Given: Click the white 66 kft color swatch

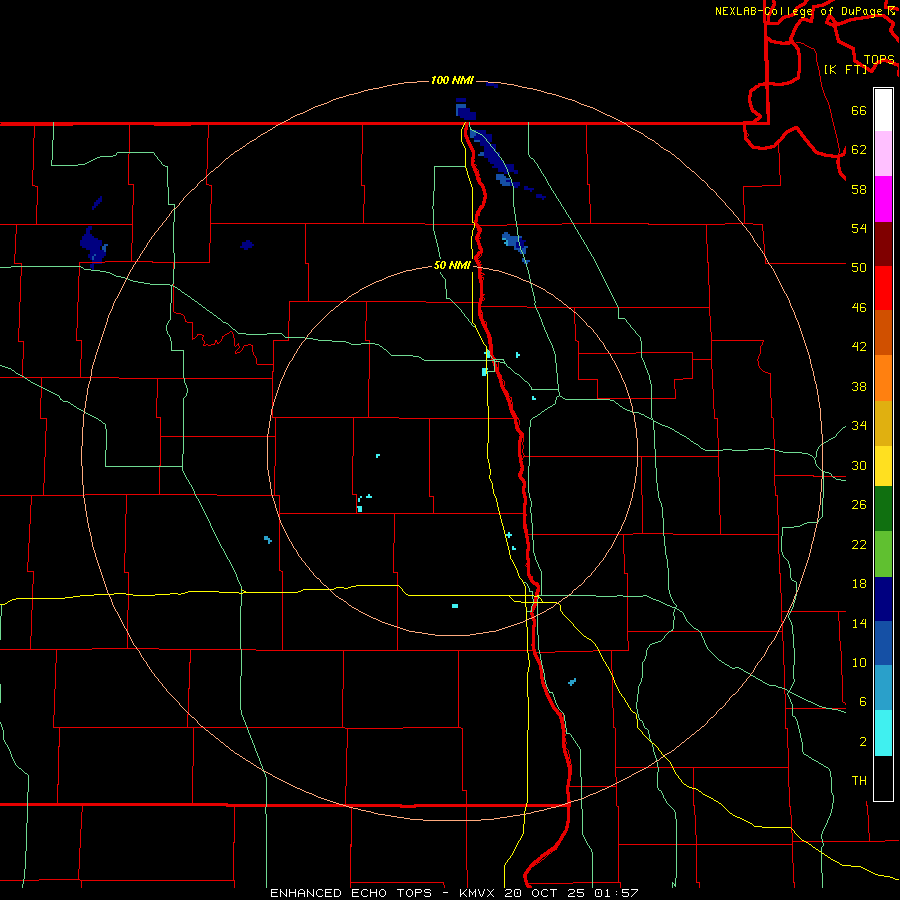Looking at the screenshot, I should tap(883, 110).
